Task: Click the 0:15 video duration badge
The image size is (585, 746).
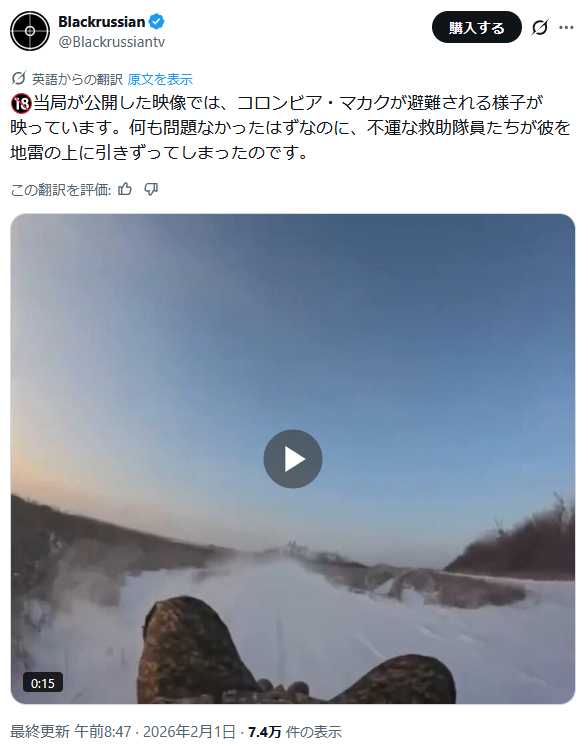Action: click(x=43, y=683)
